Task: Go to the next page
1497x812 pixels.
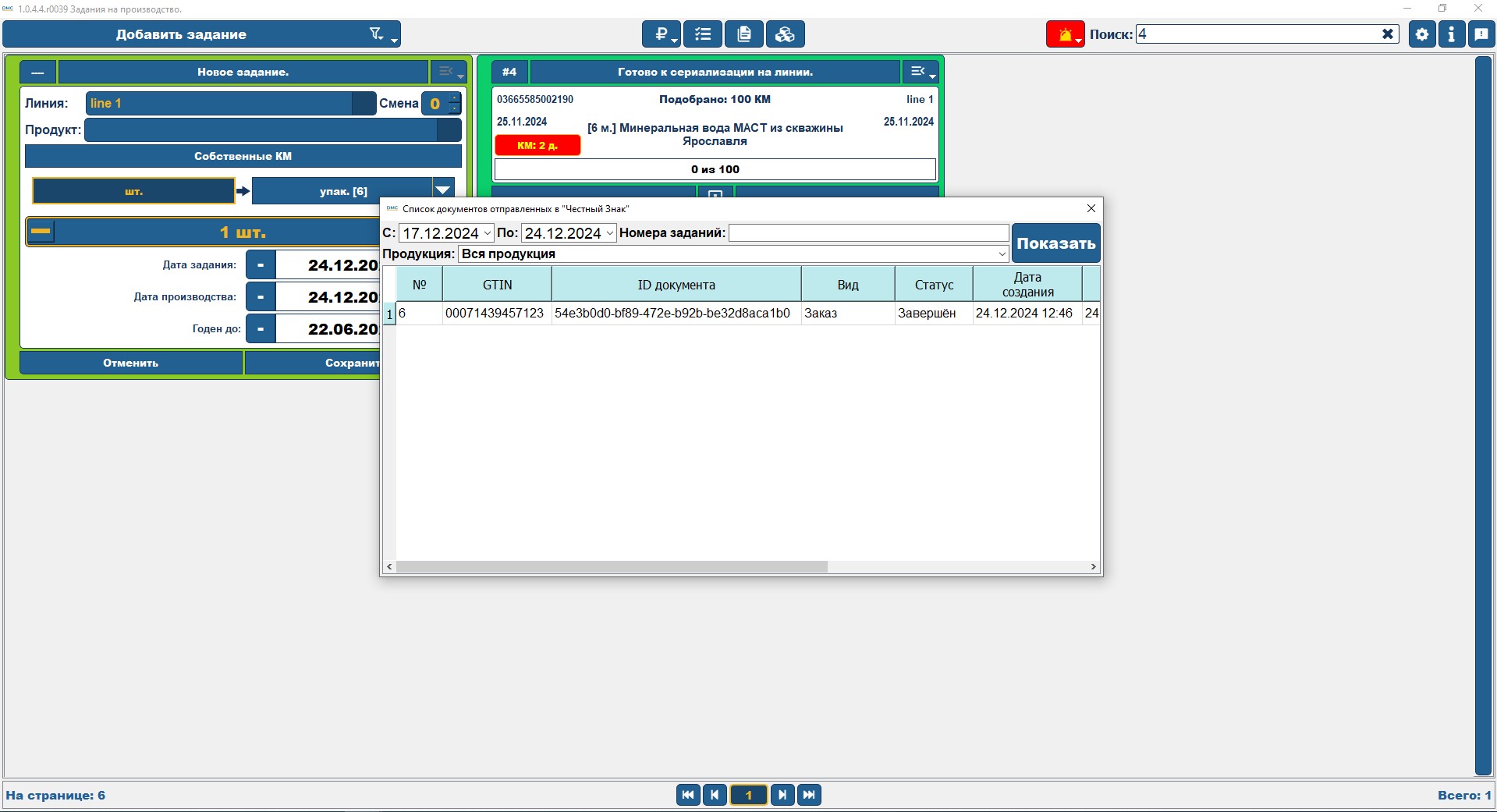Action: click(782, 795)
